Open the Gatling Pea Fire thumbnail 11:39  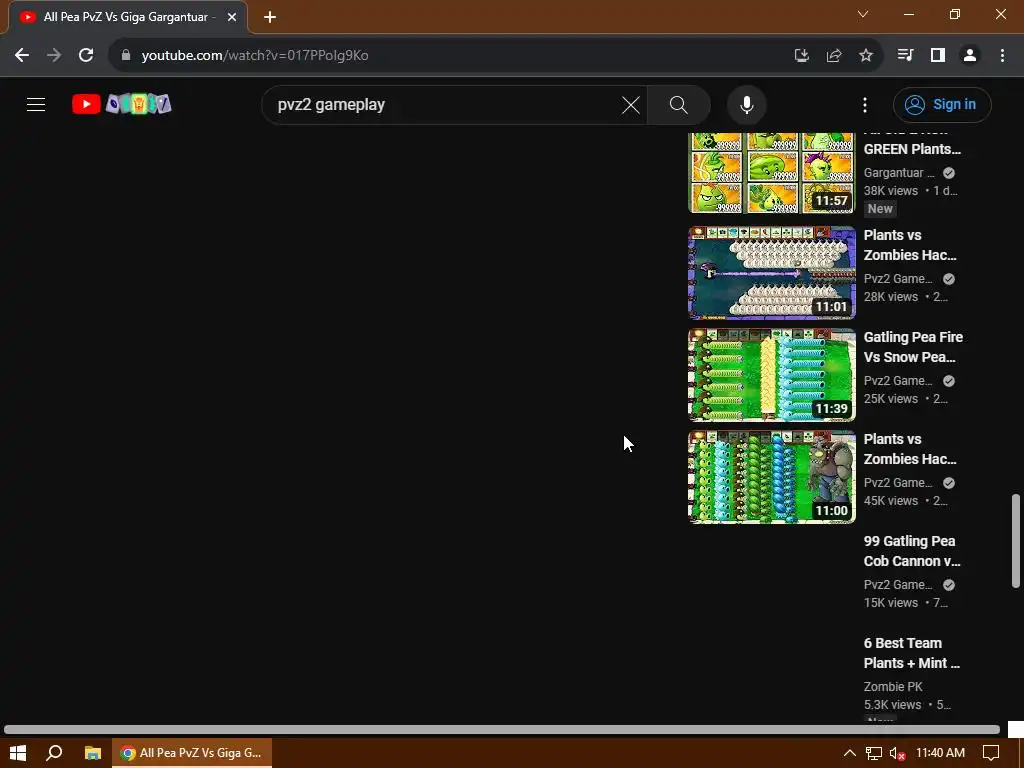tap(772, 375)
